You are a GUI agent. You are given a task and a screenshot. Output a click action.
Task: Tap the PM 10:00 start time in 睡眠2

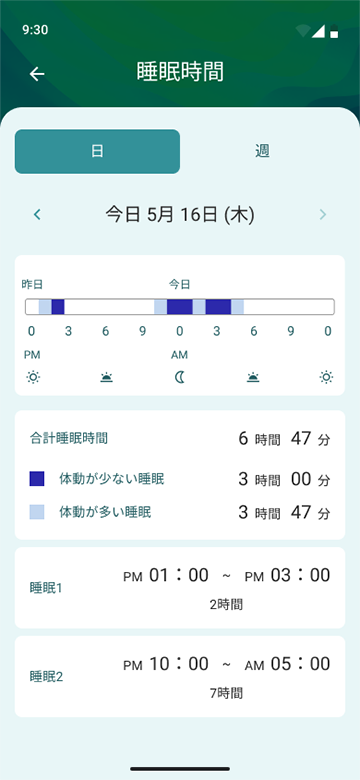click(x=166, y=664)
